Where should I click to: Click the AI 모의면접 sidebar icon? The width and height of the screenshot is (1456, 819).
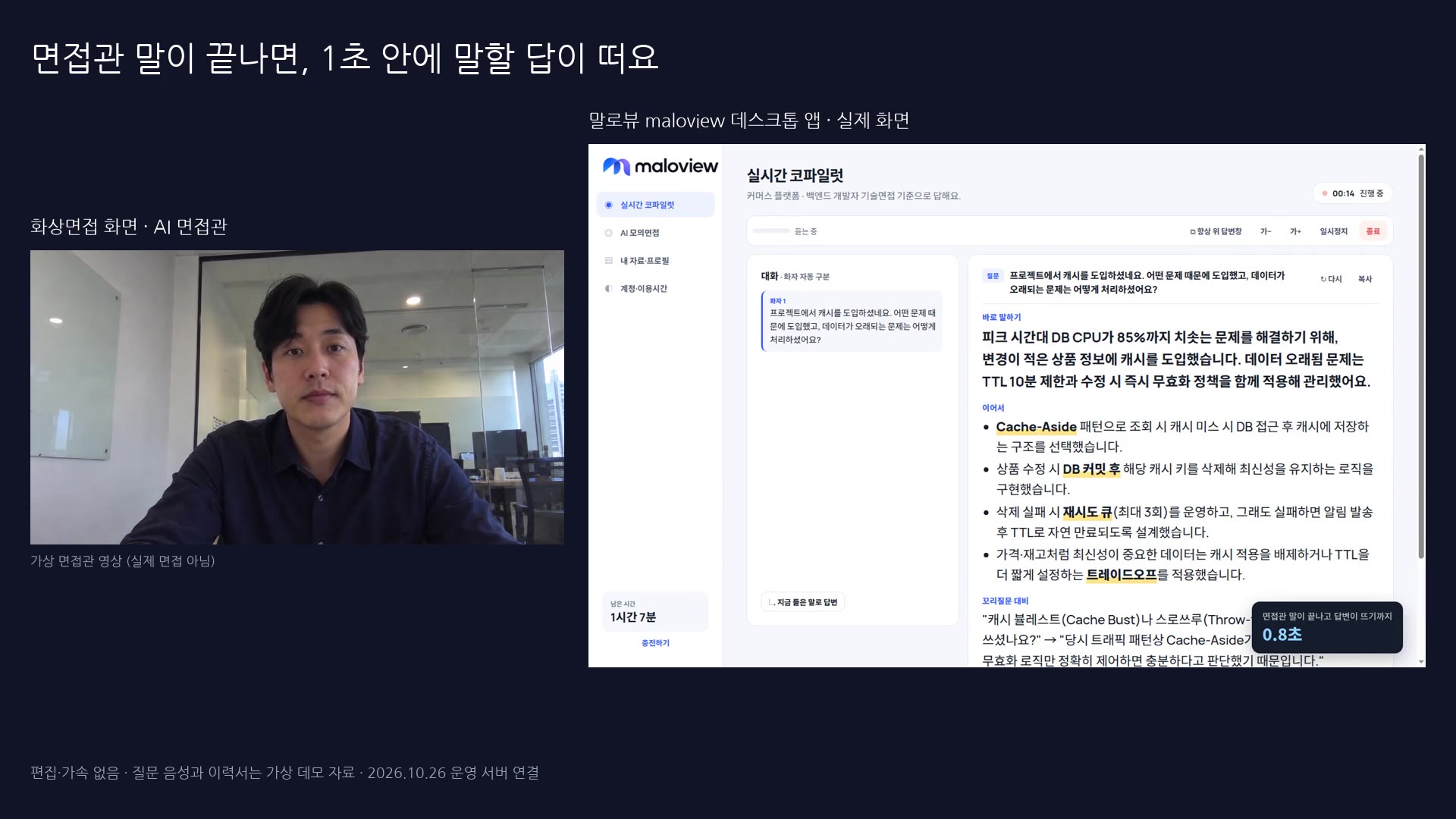[x=608, y=233]
